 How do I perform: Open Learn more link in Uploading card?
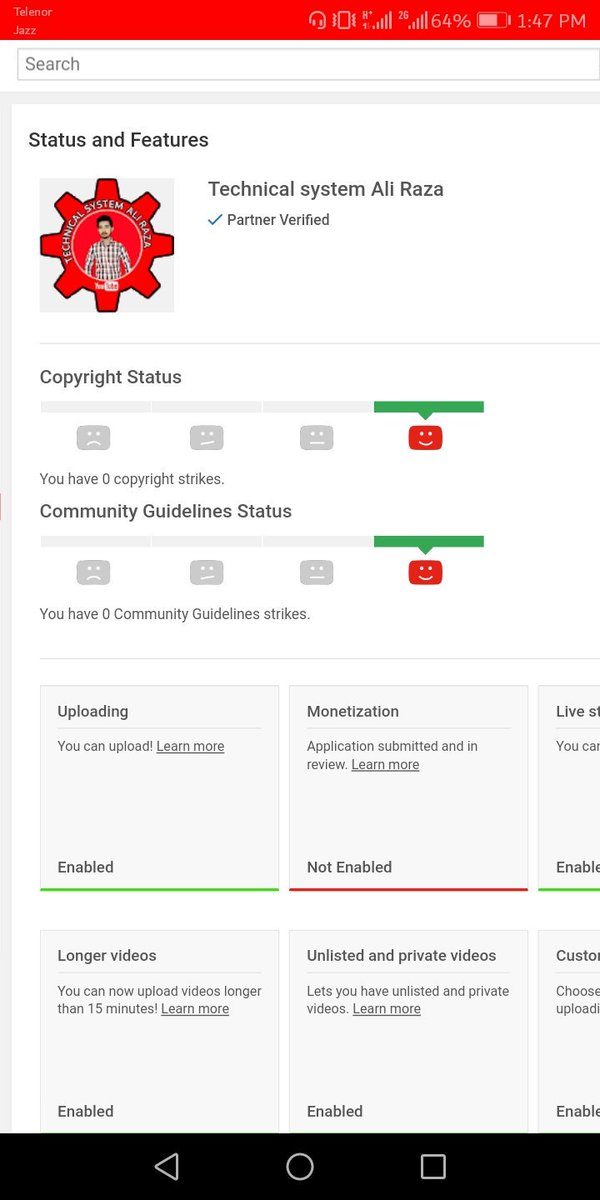(x=190, y=746)
